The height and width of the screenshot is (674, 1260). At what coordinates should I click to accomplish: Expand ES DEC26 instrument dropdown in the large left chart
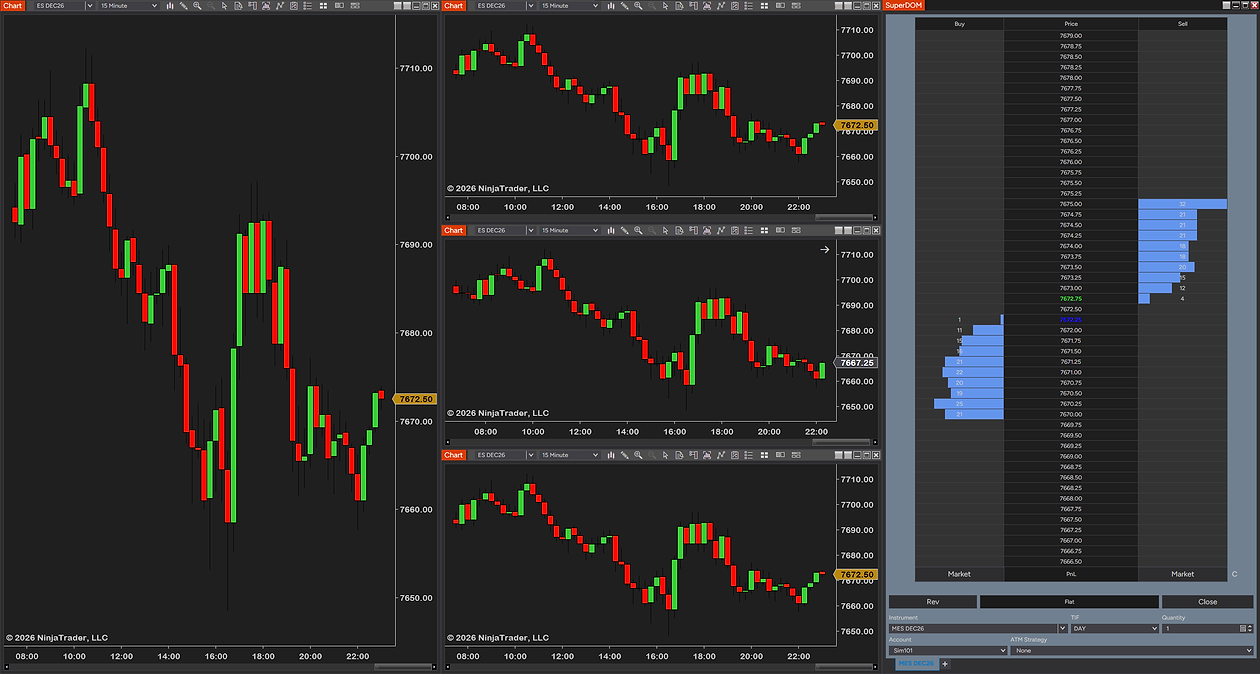90,6
